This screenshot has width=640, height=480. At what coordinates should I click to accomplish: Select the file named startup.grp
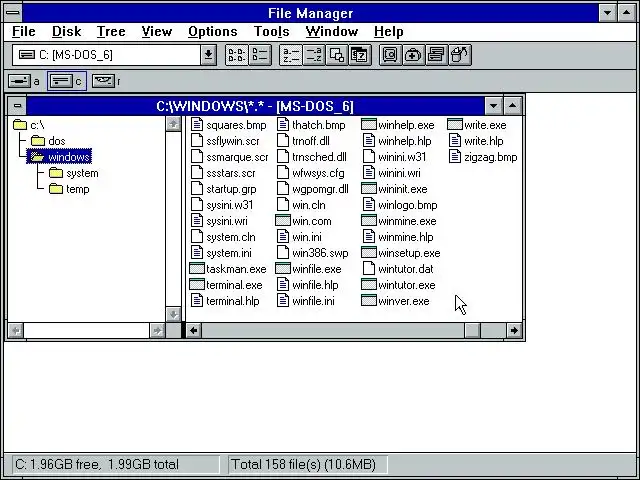(x=231, y=189)
